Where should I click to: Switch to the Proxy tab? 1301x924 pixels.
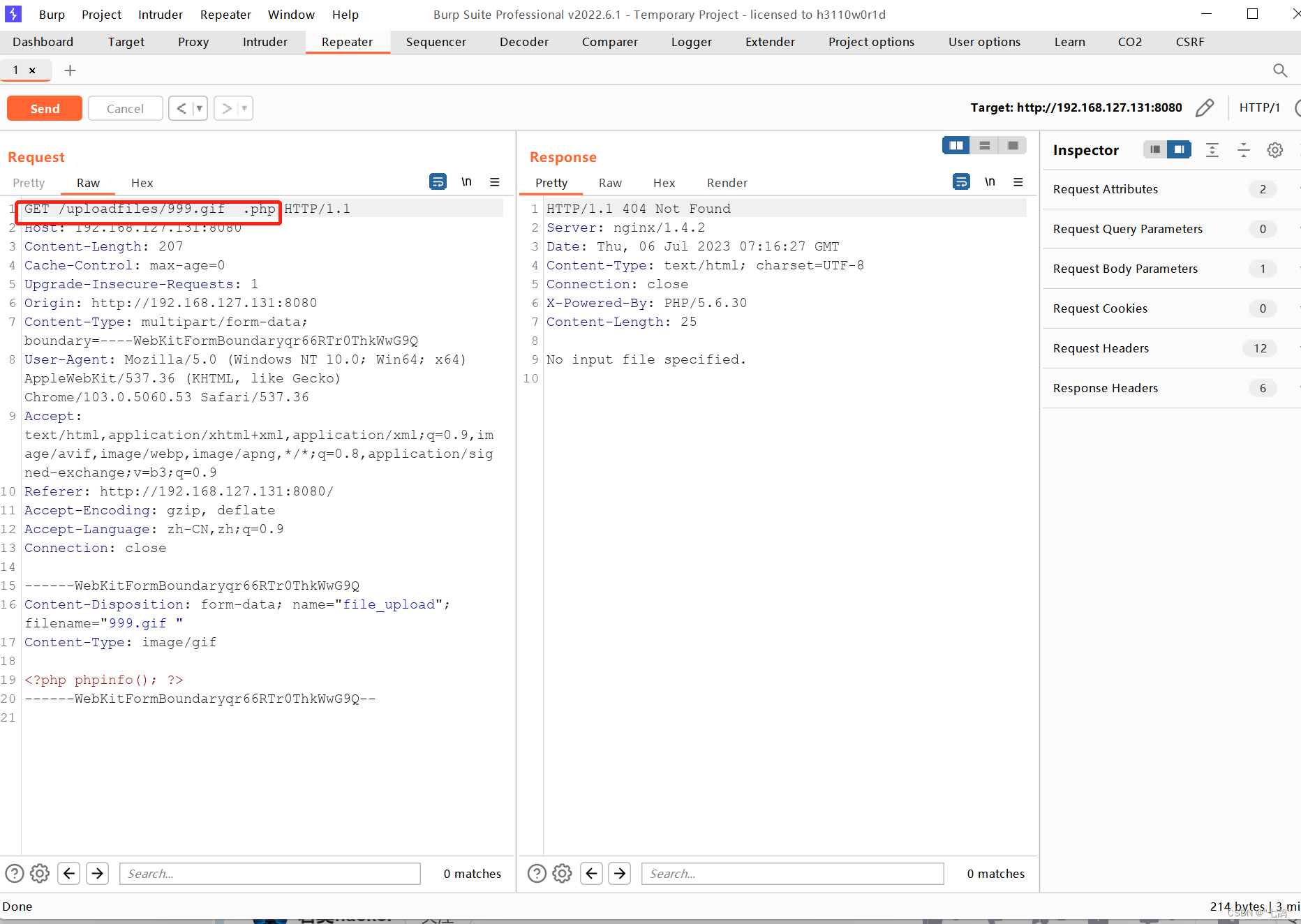[x=193, y=42]
